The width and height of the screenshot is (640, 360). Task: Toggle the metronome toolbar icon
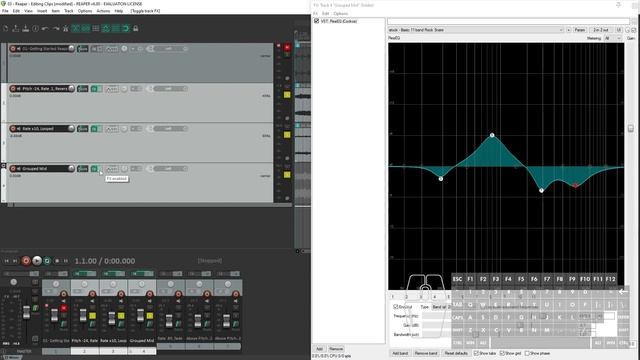[x=65, y=29]
